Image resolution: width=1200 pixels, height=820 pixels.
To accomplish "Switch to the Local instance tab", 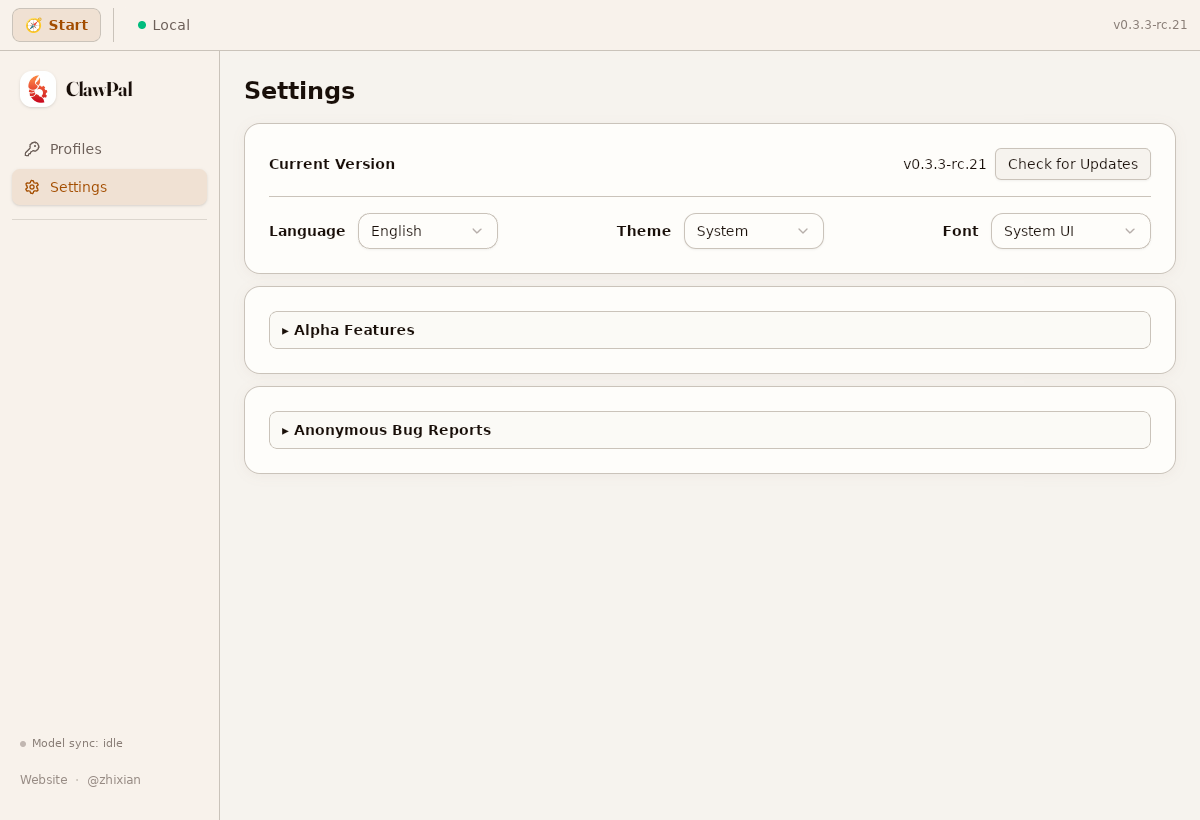I will pyautogui.click(x=164, y=25).
